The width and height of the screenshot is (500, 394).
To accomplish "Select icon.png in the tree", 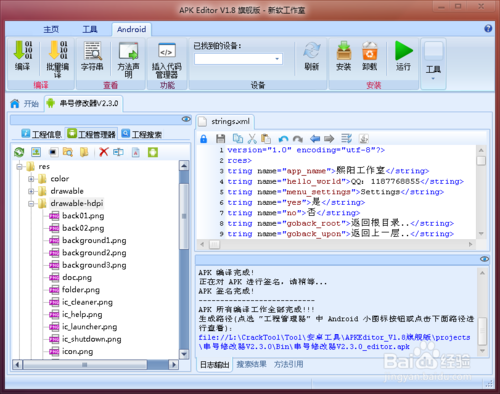I will (77, 352).
